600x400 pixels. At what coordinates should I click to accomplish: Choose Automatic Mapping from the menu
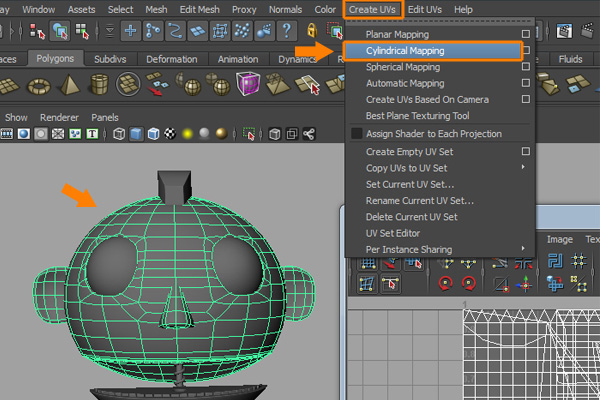(x=405, y=83)
